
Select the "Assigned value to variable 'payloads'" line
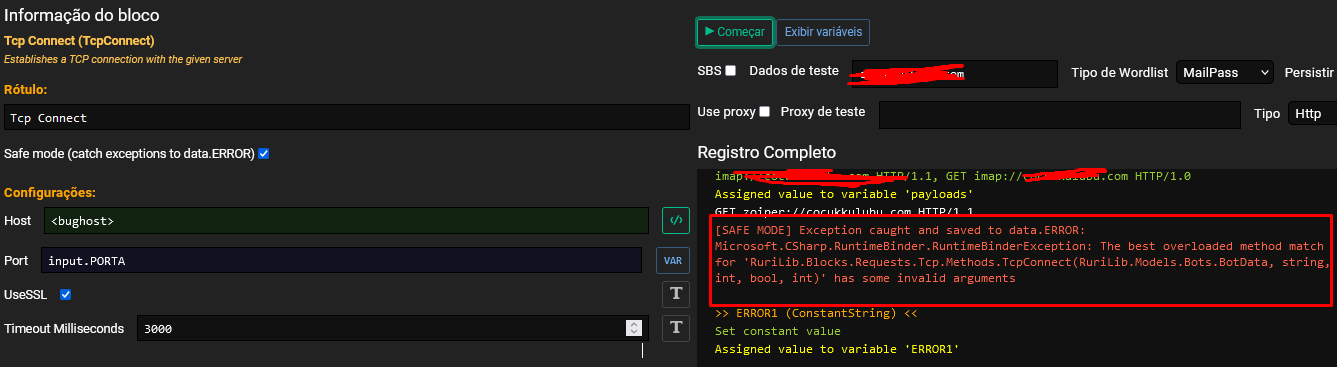[844, 194]
